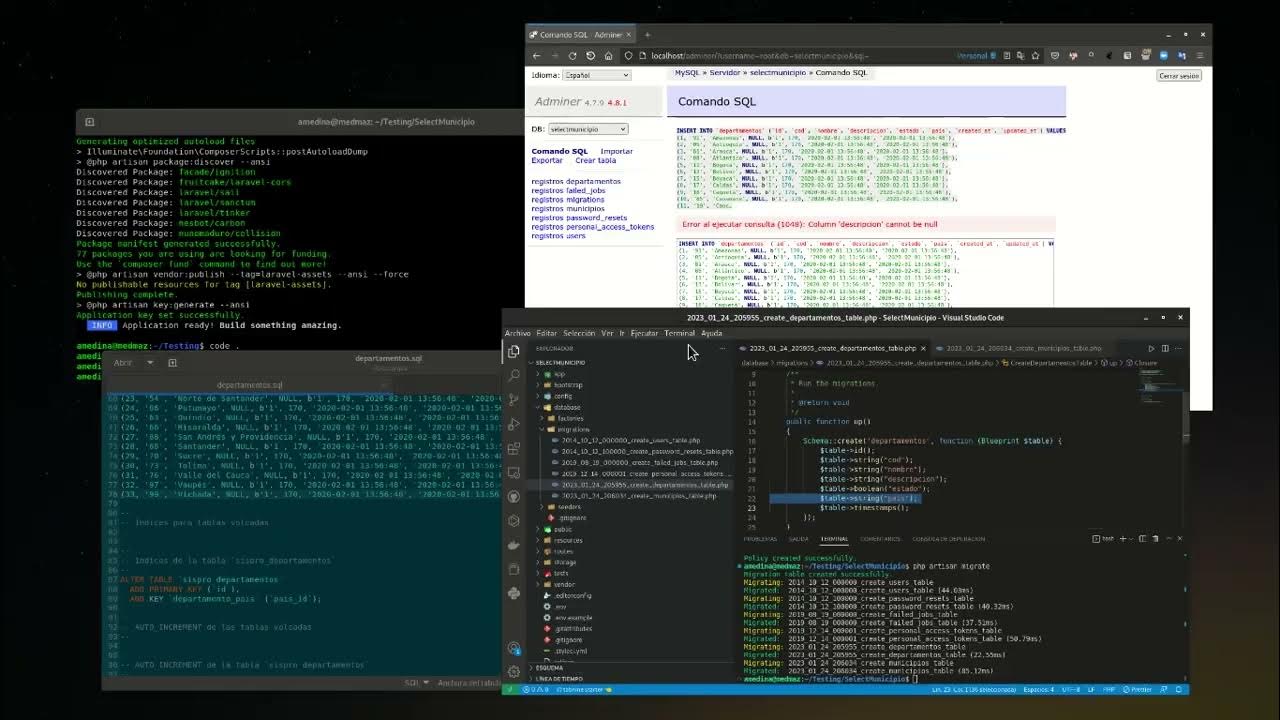Open registros departamentos link in Adminer
1280x720 pixels.
575,182
